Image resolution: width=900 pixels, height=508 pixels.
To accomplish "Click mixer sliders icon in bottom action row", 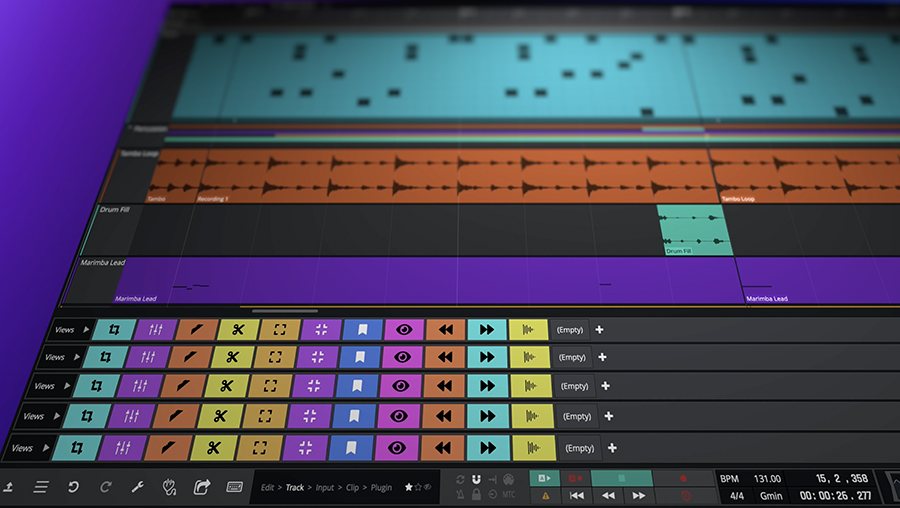I will coord(122,448).
